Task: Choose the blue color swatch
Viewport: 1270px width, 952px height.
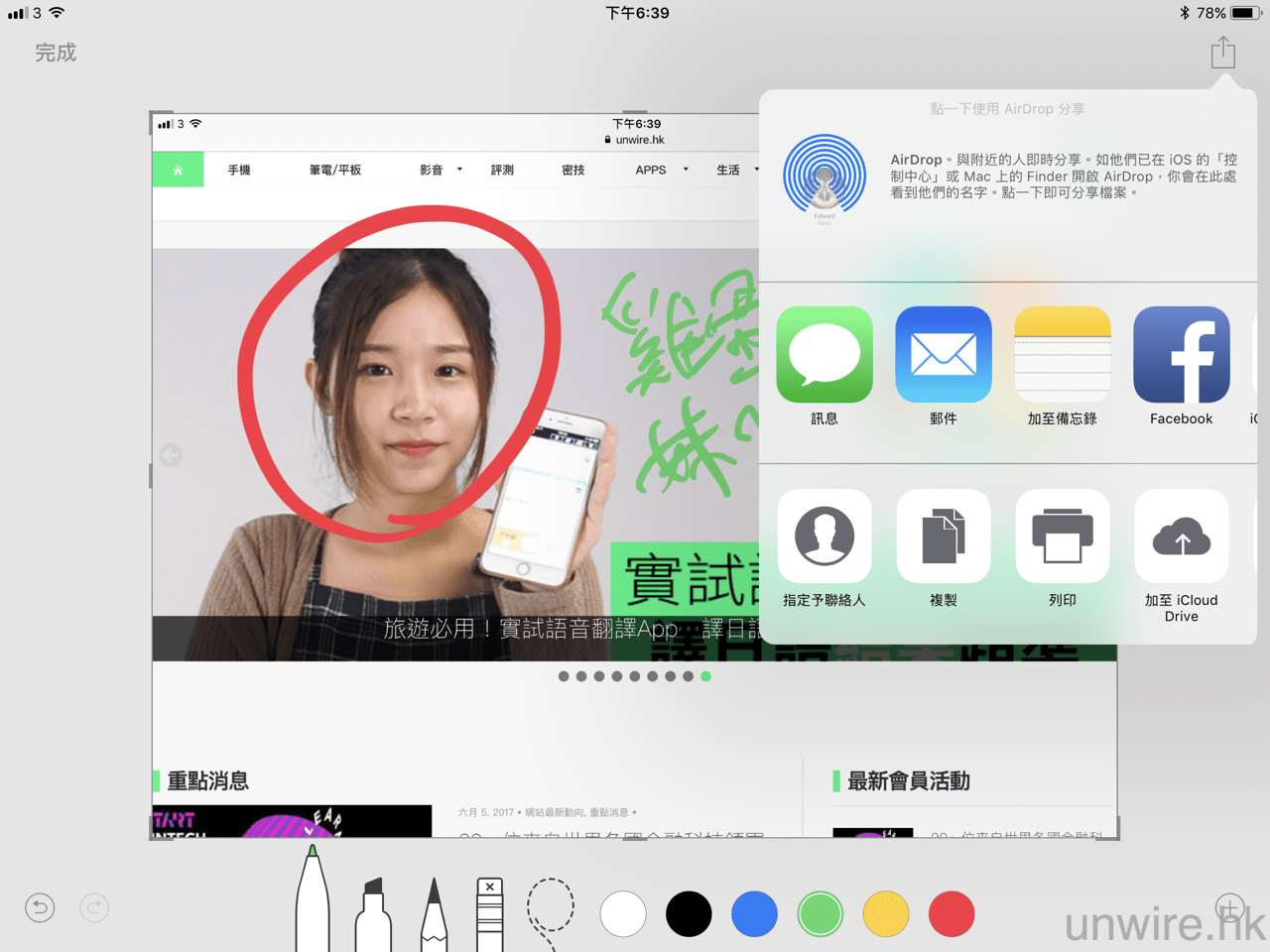Action: coord(754,913)
